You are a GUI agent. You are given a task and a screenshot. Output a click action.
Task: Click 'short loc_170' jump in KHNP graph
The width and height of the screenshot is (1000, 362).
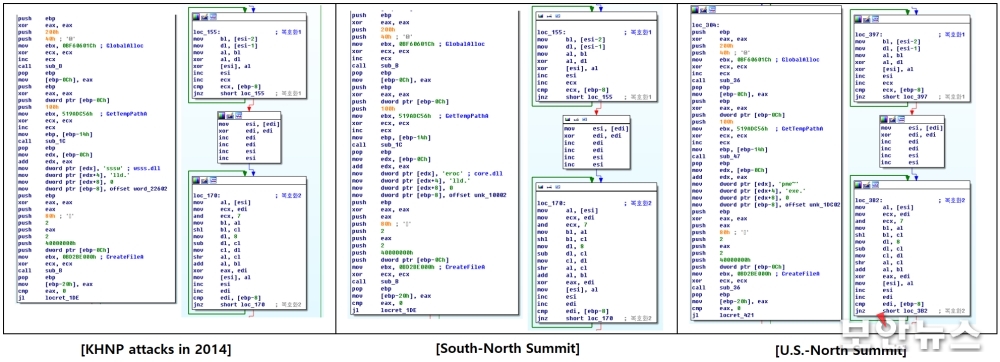point(242,305)
